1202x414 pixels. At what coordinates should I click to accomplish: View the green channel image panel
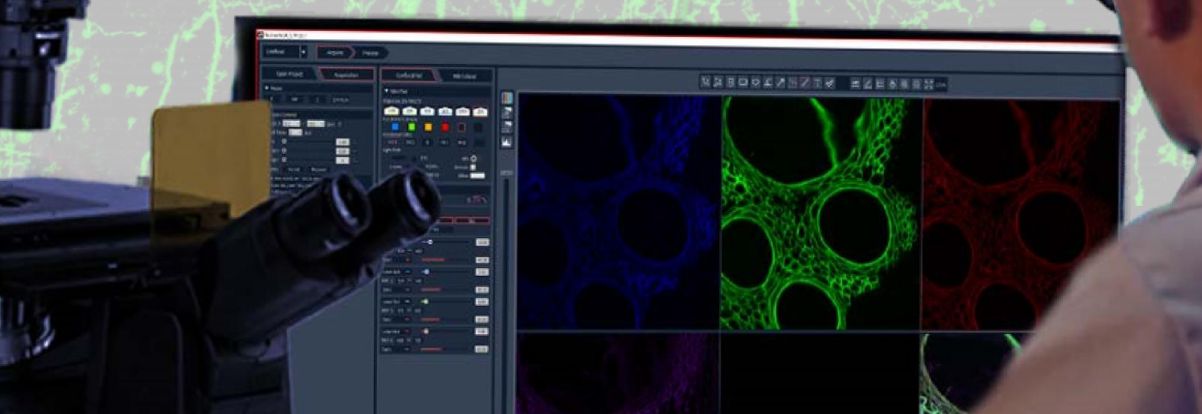click(x=820, y=213)
